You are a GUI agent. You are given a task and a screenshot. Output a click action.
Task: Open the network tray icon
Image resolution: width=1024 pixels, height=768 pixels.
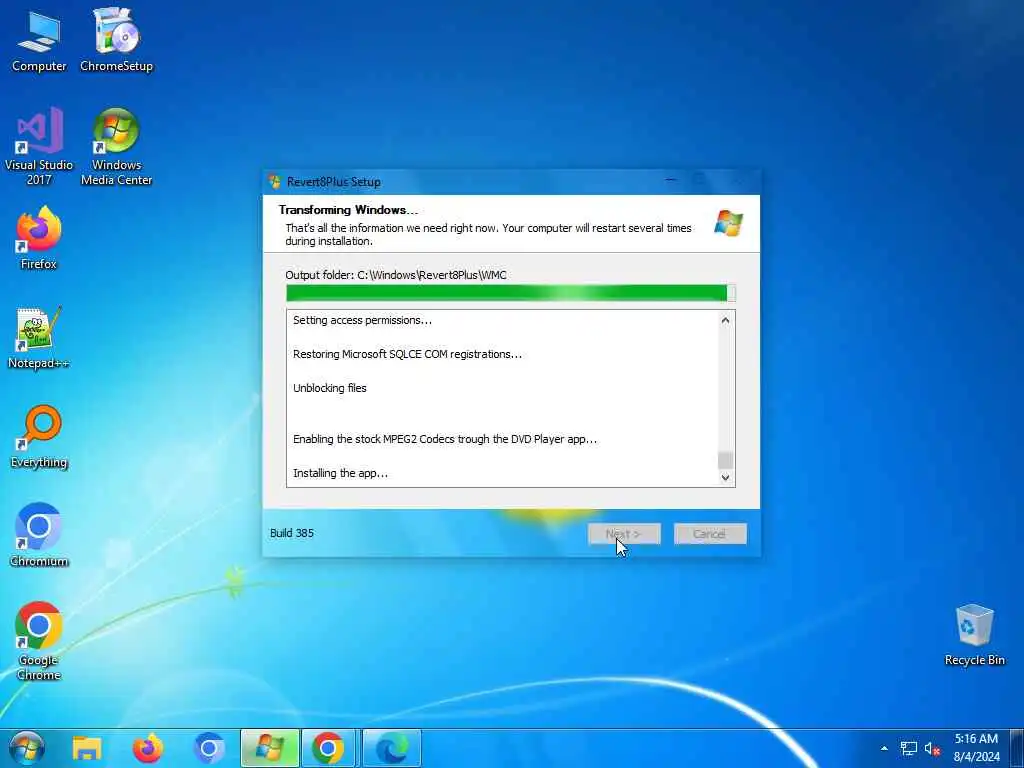(x=908, y=748)
